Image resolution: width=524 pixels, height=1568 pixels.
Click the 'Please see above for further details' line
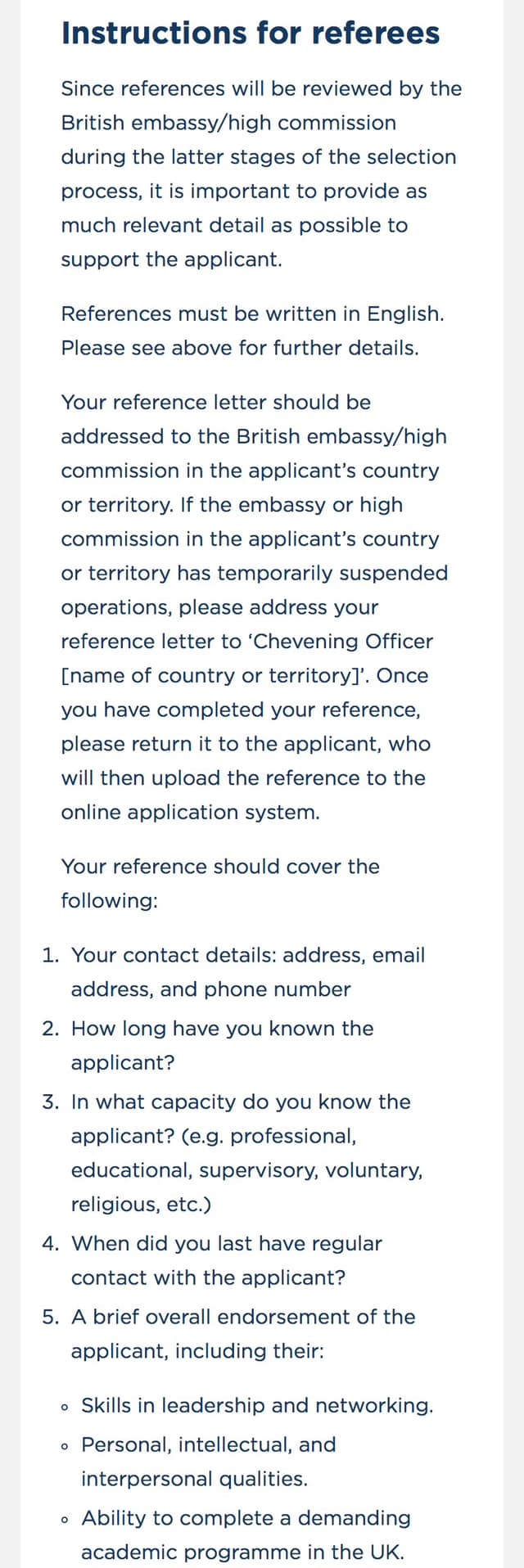pos(240,348)
